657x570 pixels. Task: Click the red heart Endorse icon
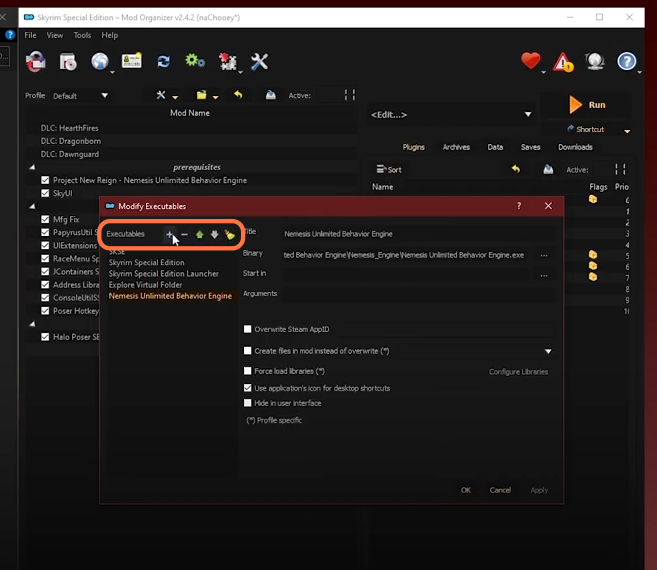(x=530, y=61)
